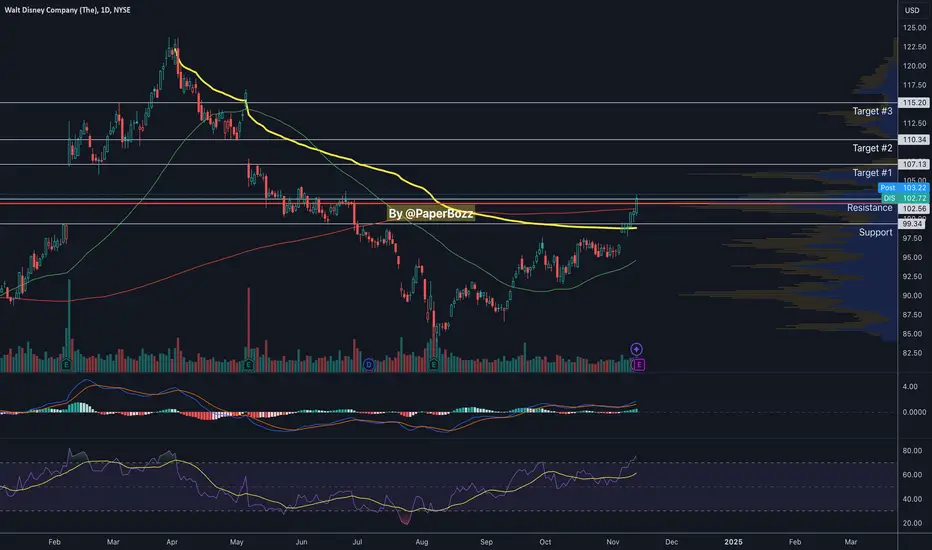The image size is (932, 550).
Task: Click 82.50 on the price axis
Action: [x=912, y=353]
